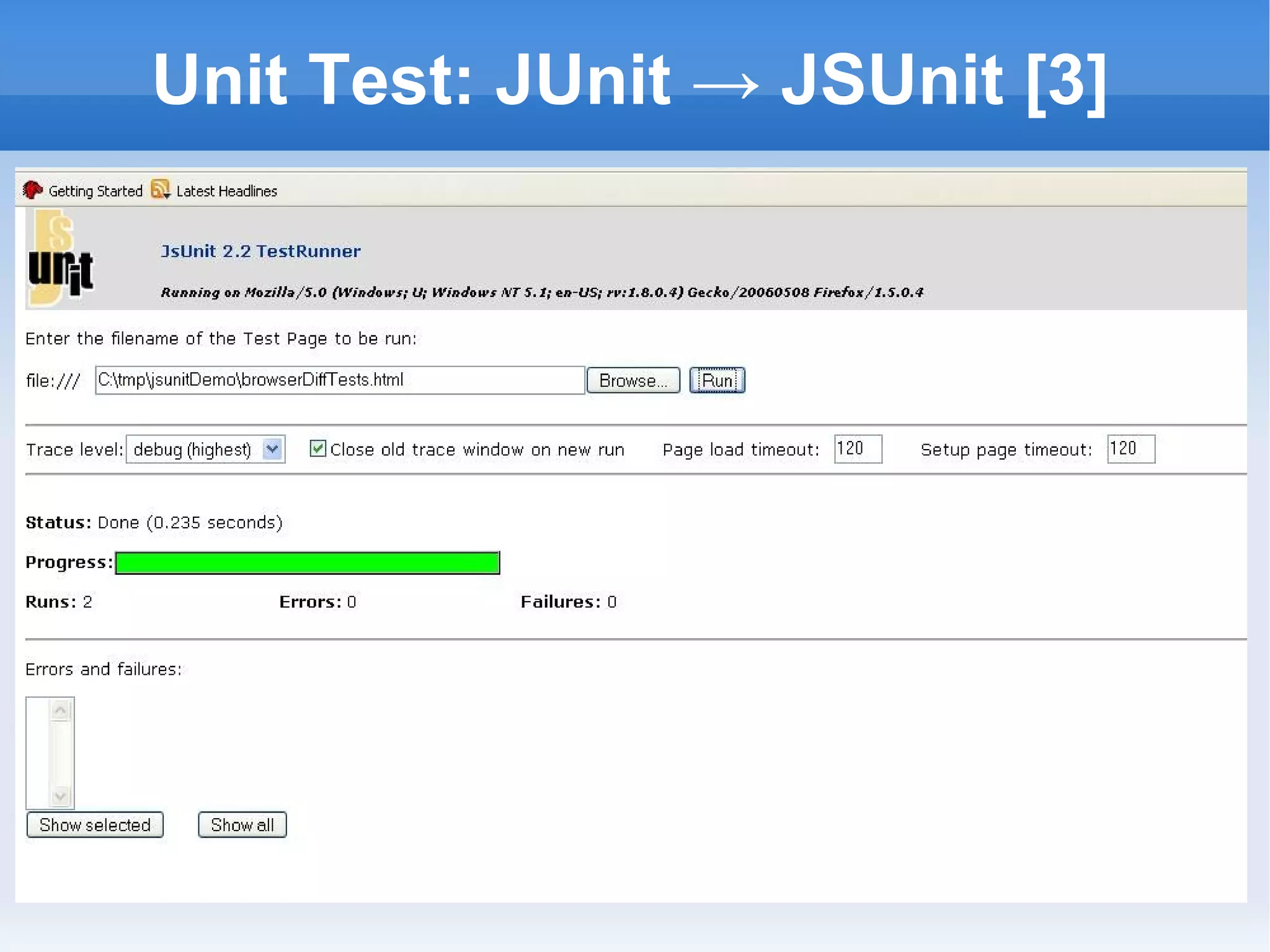Click the Setup page timeout field
The width and height of the screenshot is (1270, 952).
point(1131,448)
